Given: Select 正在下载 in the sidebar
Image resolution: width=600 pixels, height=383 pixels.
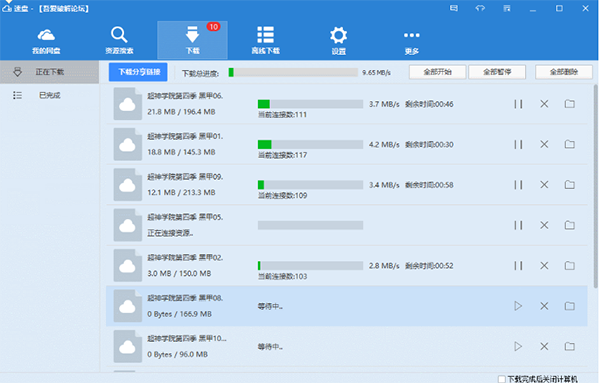Looking at the screenshot, I should point(49,72).
